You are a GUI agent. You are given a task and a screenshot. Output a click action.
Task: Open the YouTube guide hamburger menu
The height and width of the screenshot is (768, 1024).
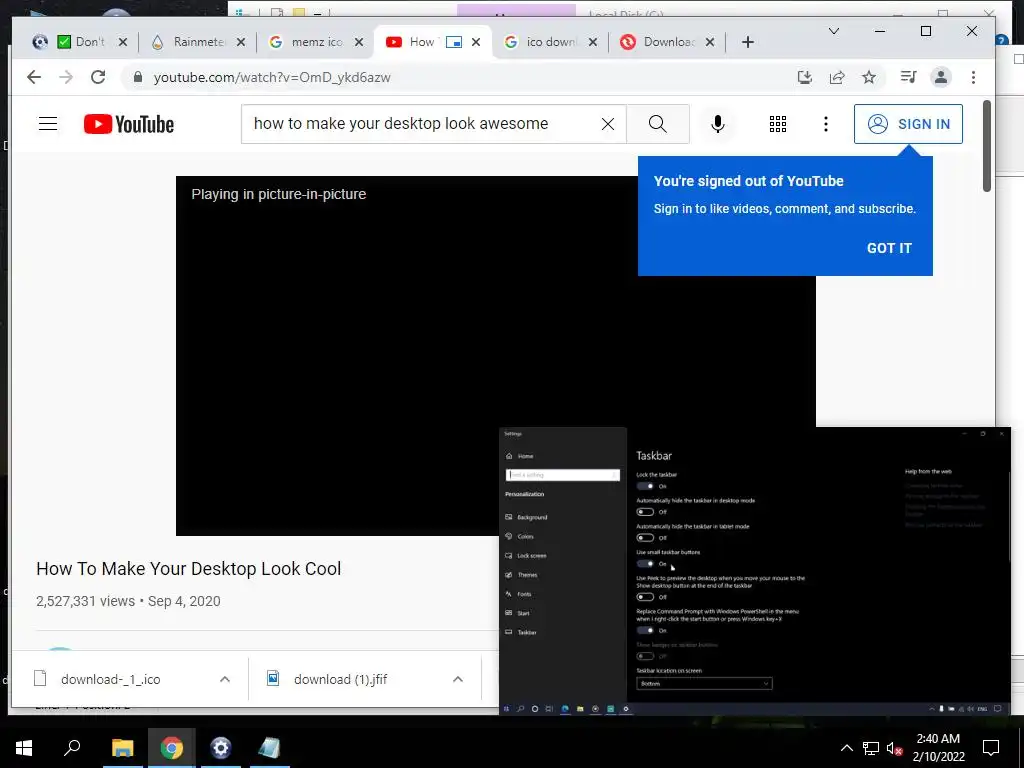[48, 123]
